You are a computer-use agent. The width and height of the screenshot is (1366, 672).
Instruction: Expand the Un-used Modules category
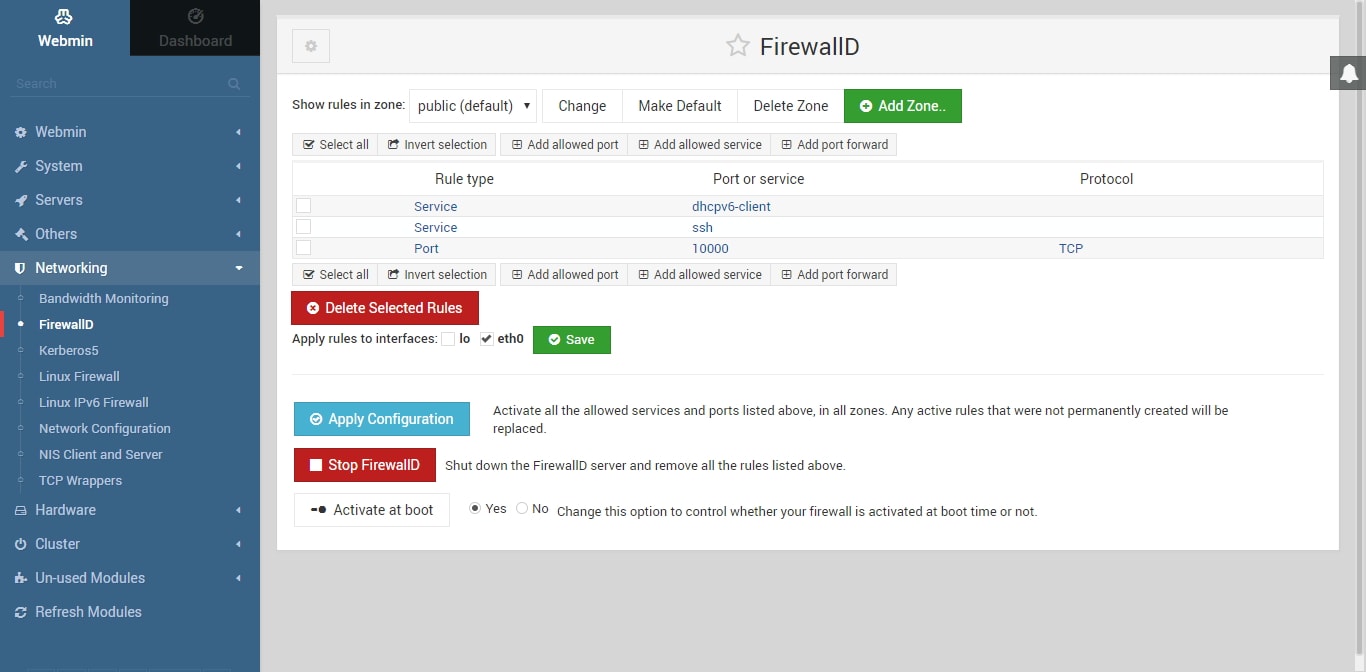pyautogui.click(x=130, y=578)
